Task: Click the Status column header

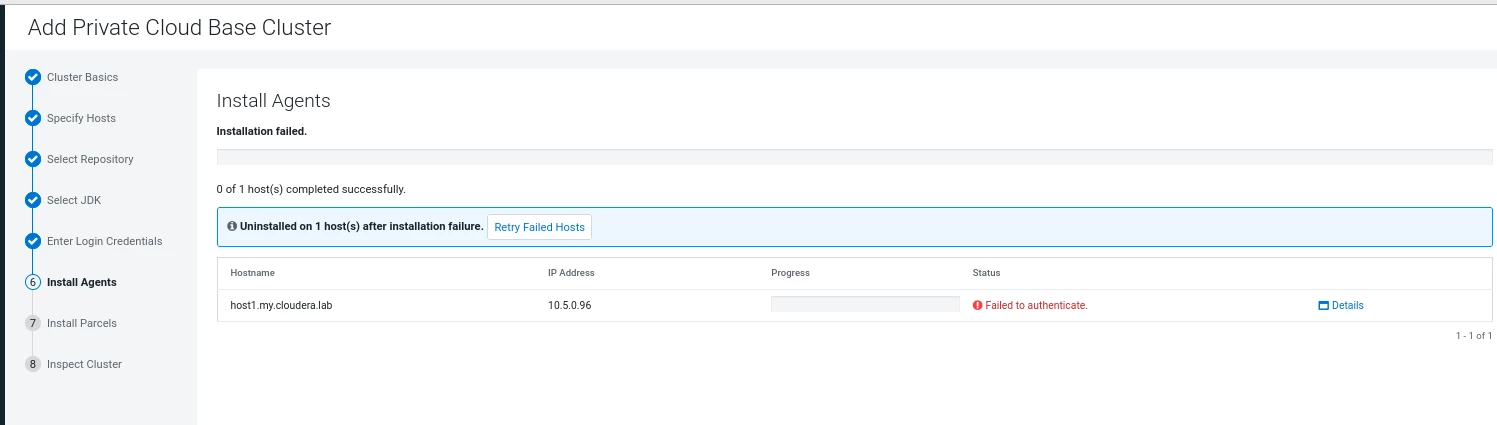Action: [986, 273]
